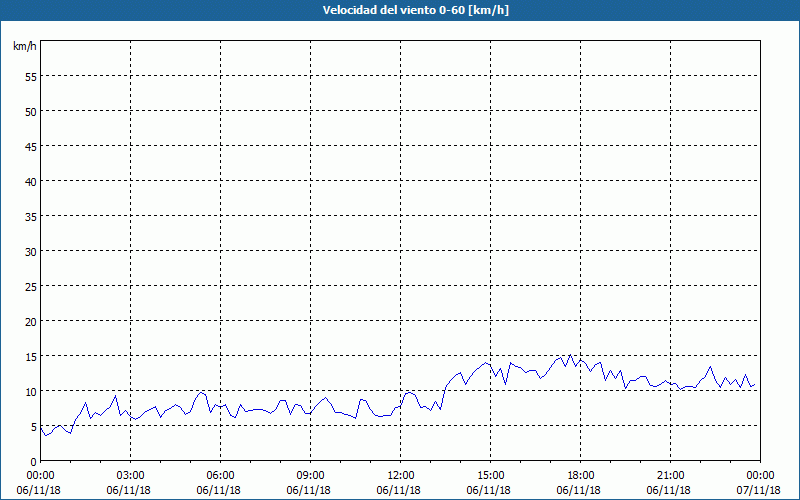The height and width of the screenshot is (500, 800).
Task: Click the date label '07/11/18'
Action: (x=759, y=490)
